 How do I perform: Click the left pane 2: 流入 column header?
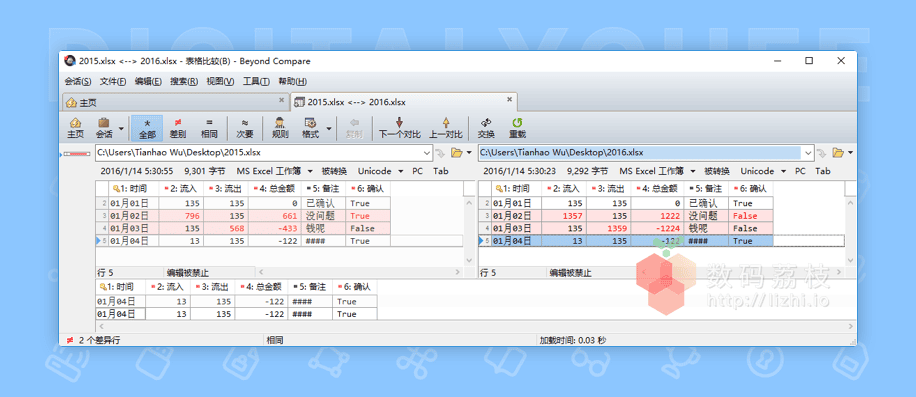[181, 189]
